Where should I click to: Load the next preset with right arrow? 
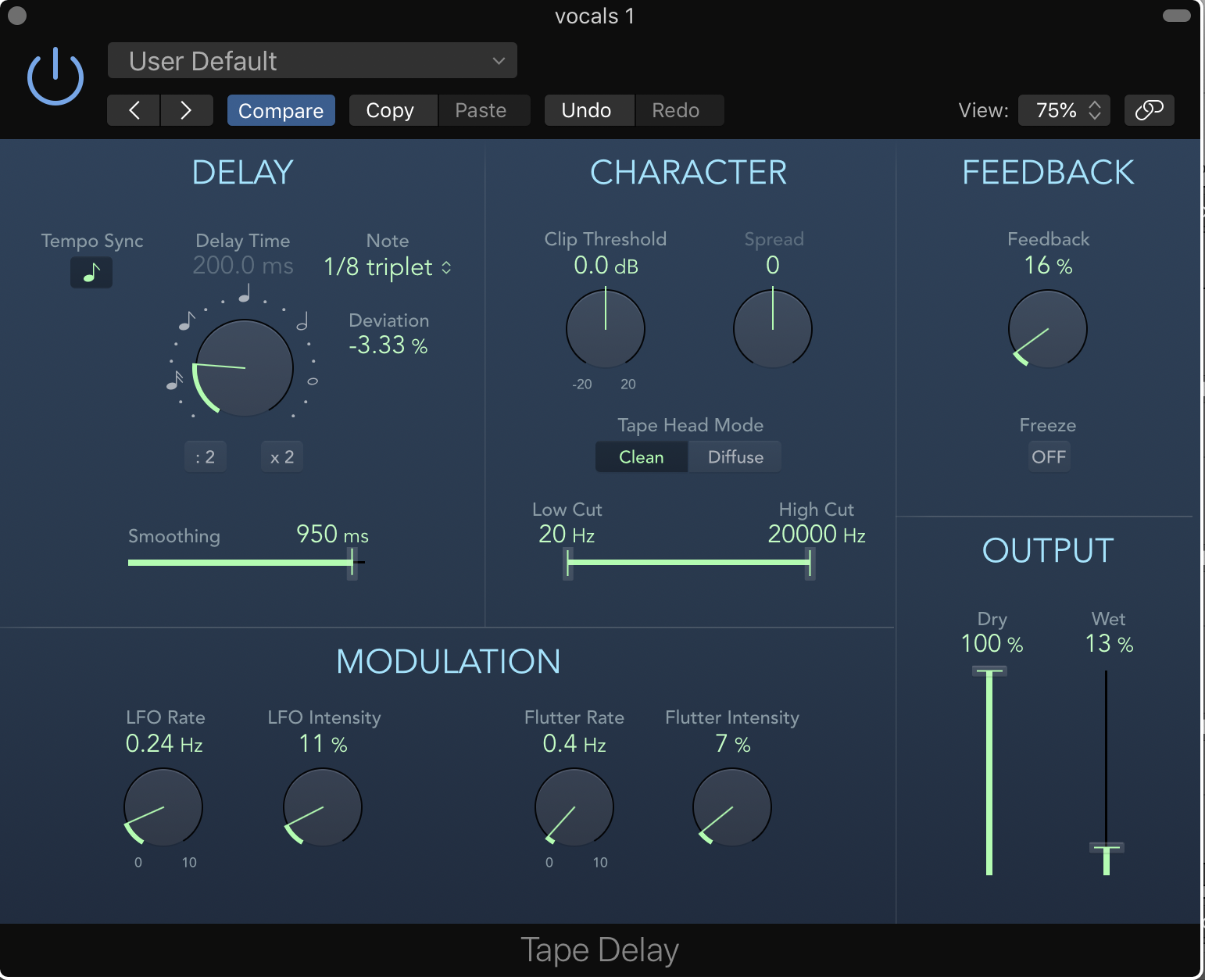(x=186, y=110)
